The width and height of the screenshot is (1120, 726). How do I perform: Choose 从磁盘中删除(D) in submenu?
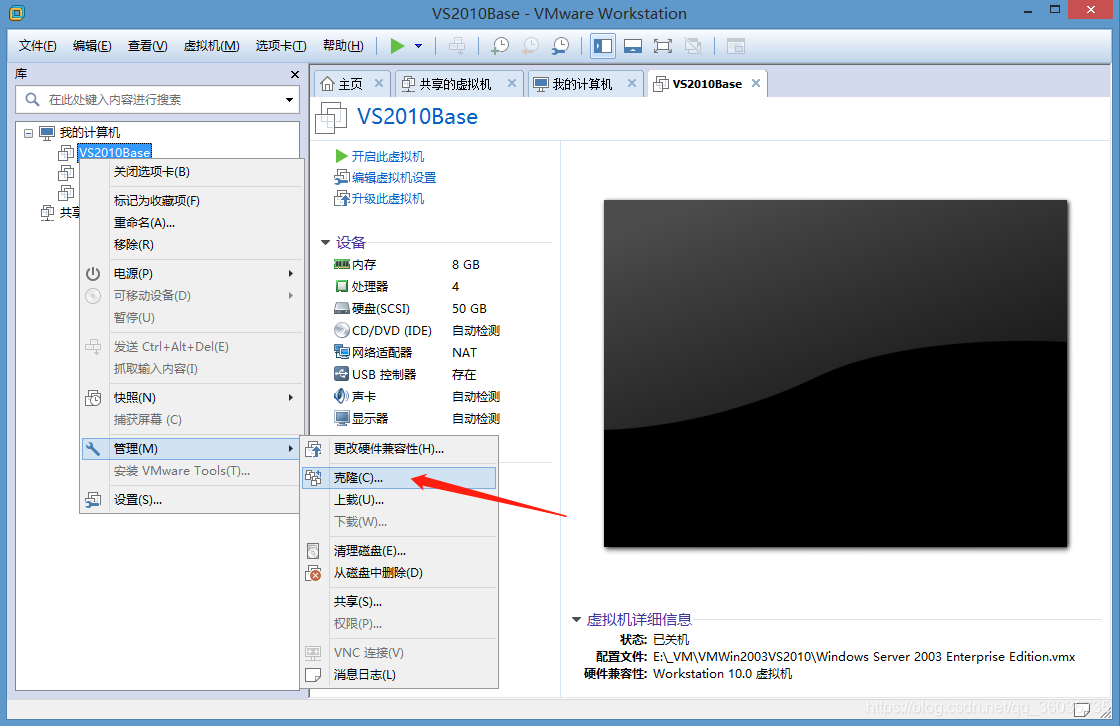[399, 573]
